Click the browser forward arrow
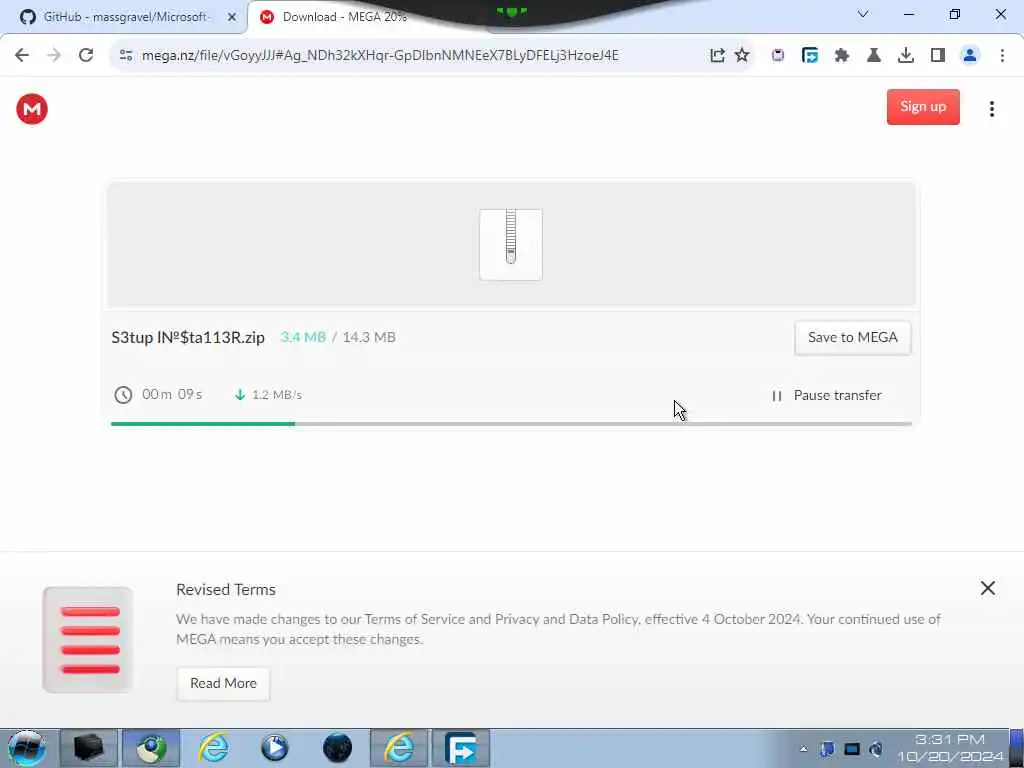 tap(54, 55)
